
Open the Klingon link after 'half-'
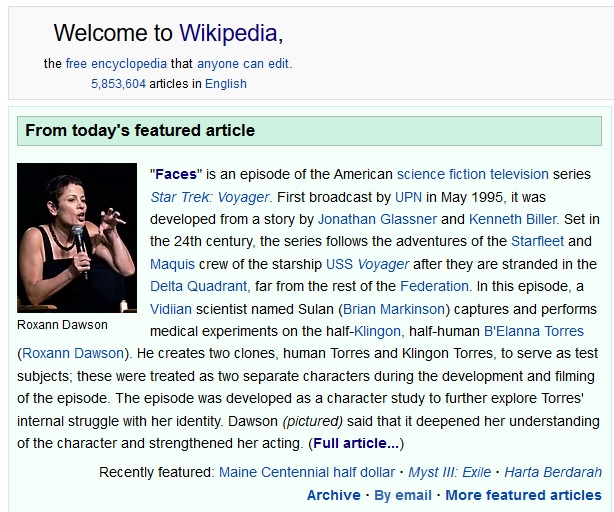click(377, 331)
